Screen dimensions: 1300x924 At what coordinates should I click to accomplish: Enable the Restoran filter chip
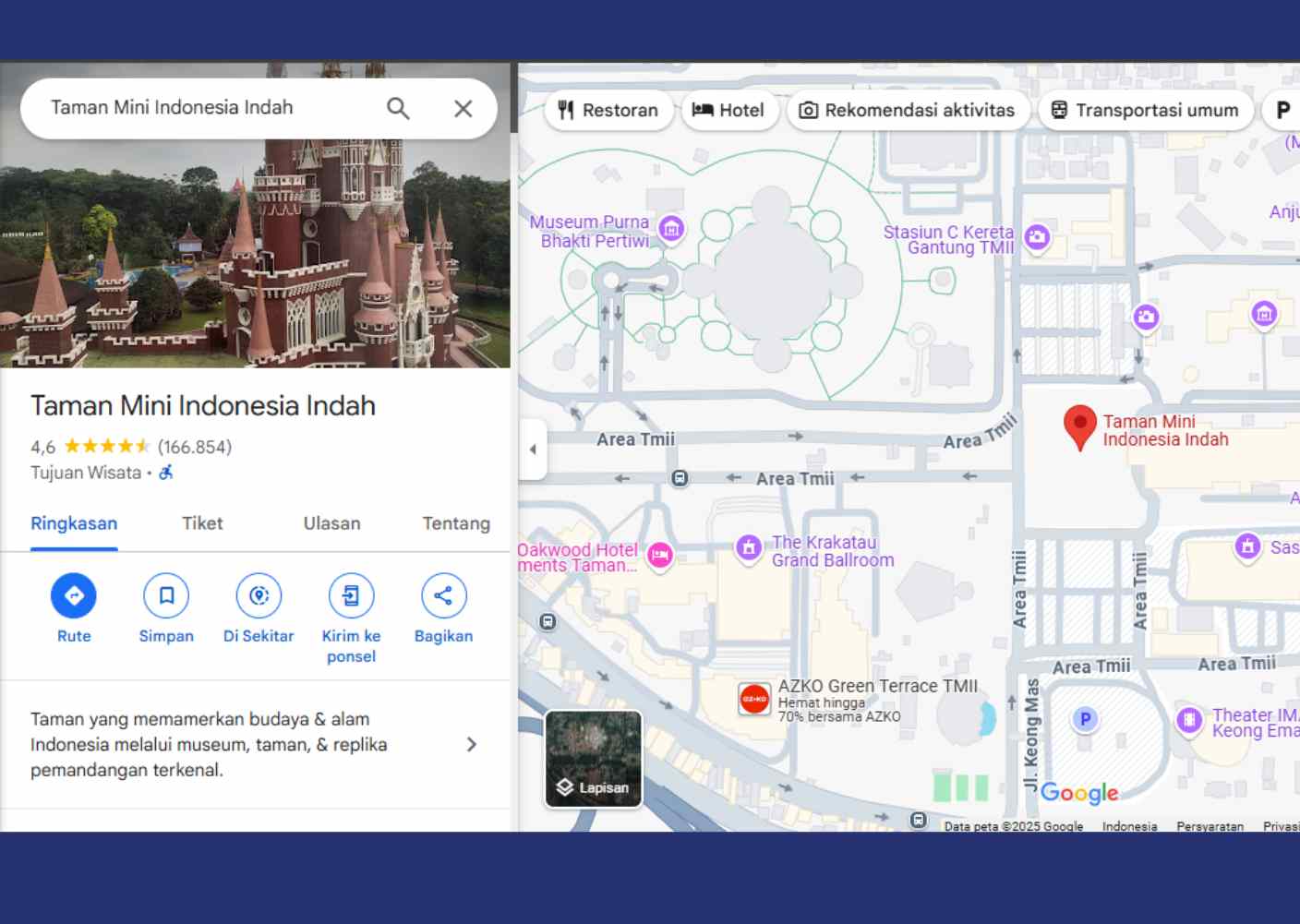pyautogui.click(x=608, y=110)
